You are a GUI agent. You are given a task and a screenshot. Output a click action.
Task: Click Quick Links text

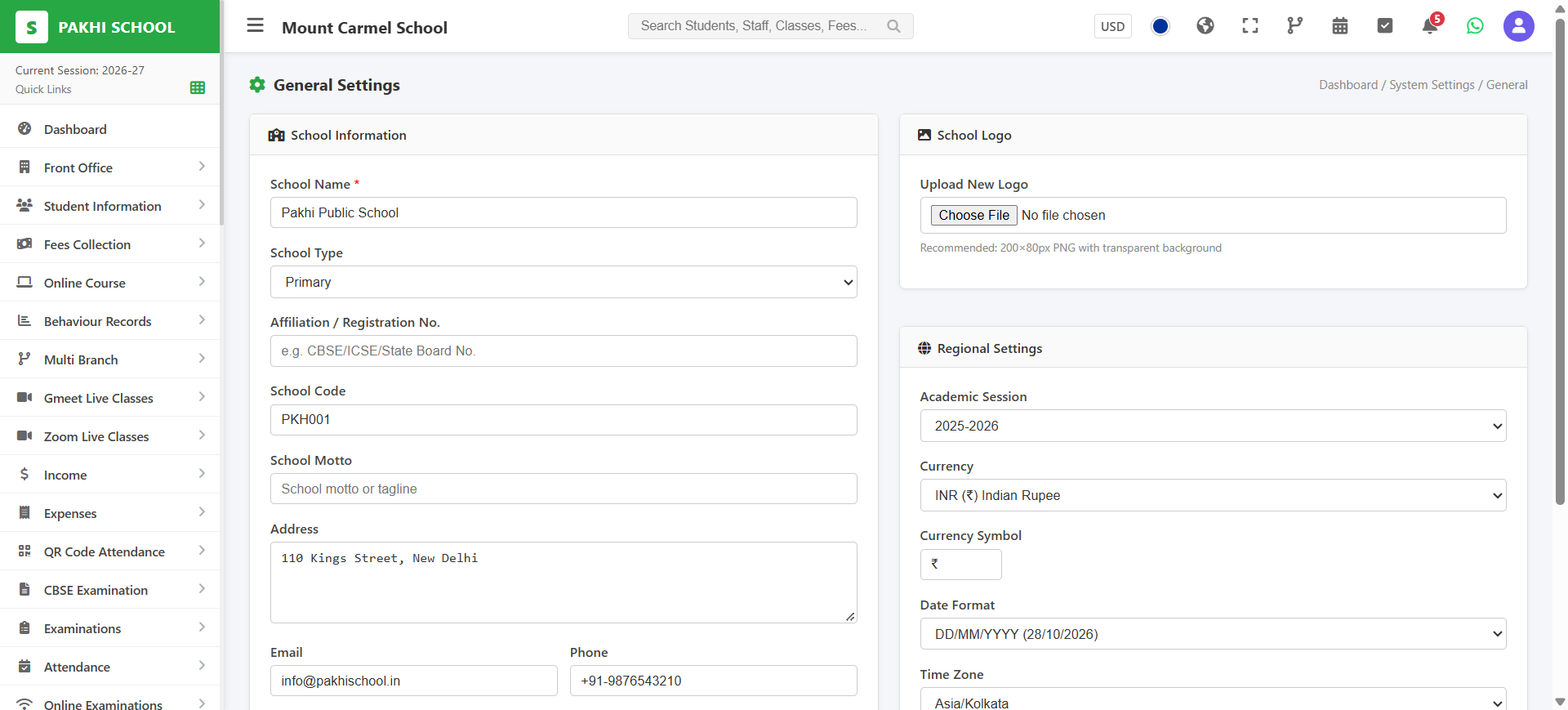click(43, 89)
